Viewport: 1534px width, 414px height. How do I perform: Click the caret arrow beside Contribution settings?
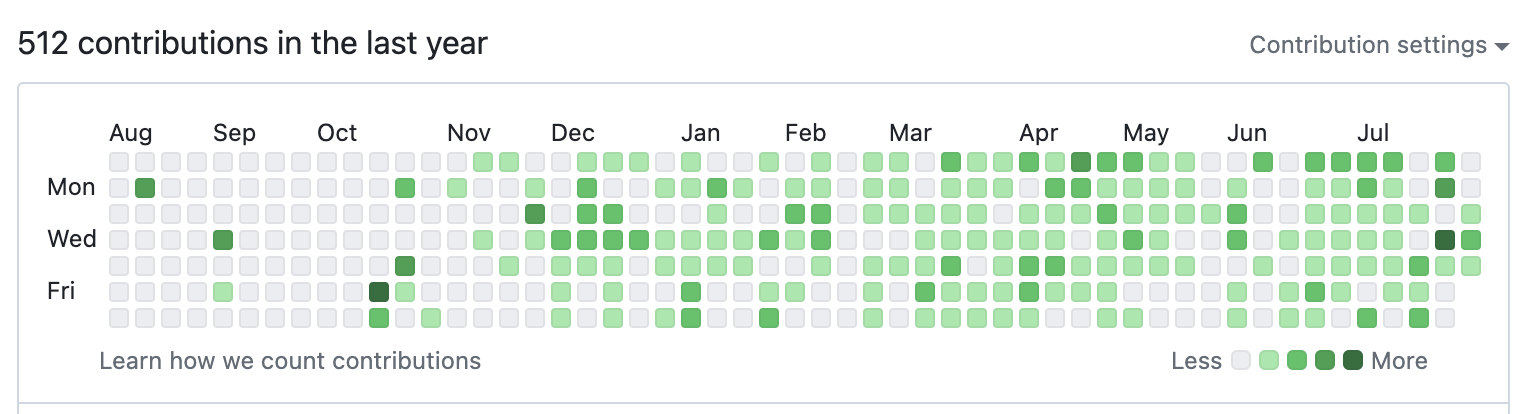1501,47
